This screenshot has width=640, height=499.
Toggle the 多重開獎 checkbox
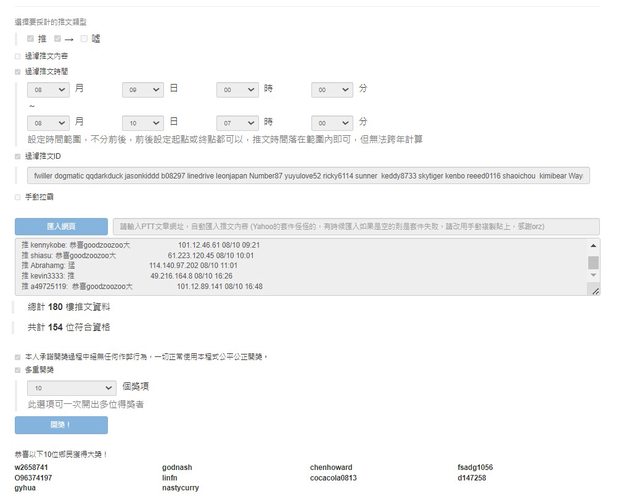pyautogui.click(x=17, y=370)
